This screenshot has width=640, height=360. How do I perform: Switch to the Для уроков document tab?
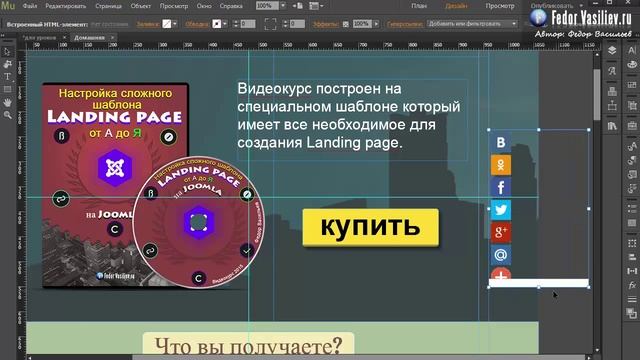pos(40,38)
